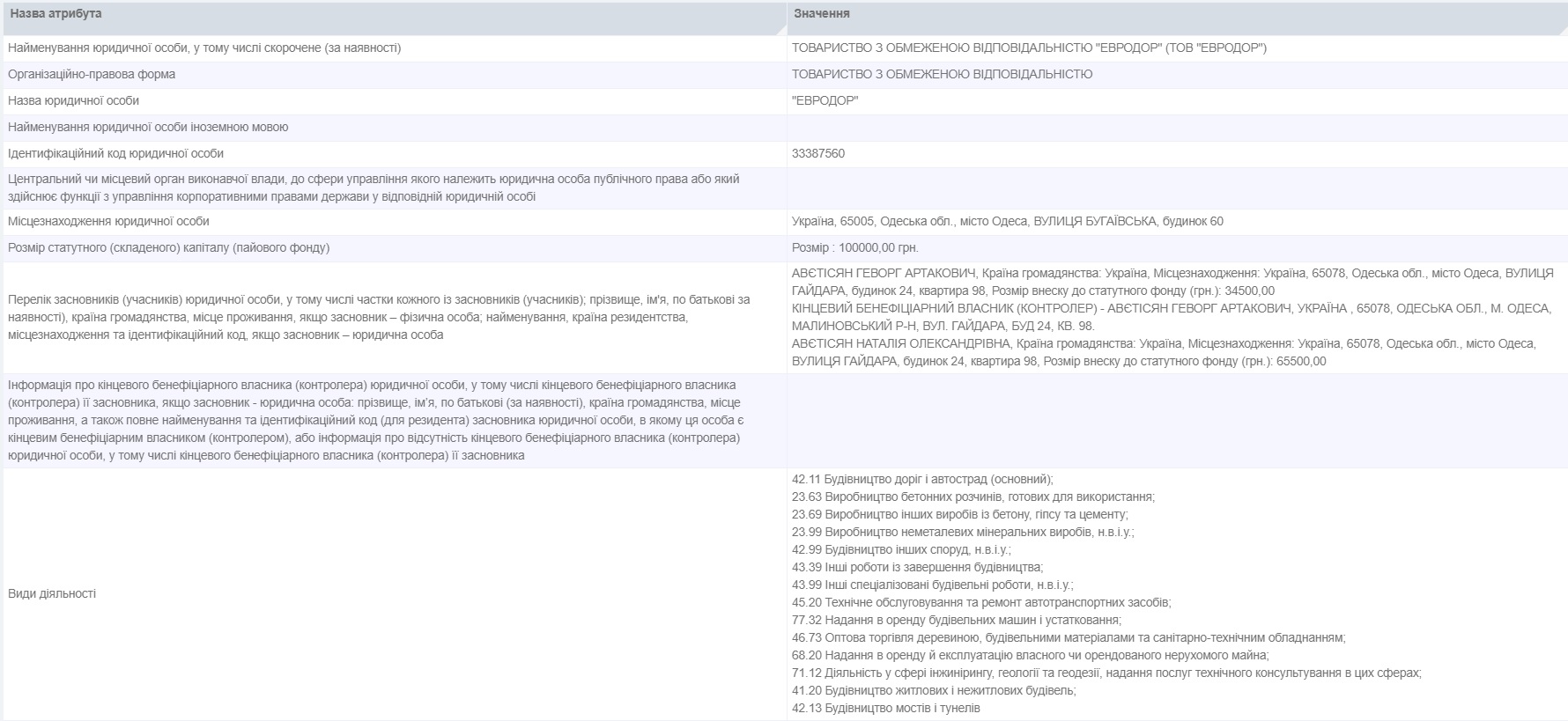Select activity 71.12 Діяльність у сфері інжинірингу
The height and width of the screenshot is (721, 1568).
click(x=1106, y=673)
